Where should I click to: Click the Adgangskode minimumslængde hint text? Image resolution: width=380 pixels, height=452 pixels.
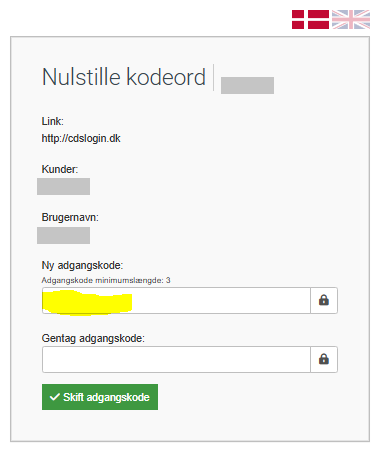106,280
